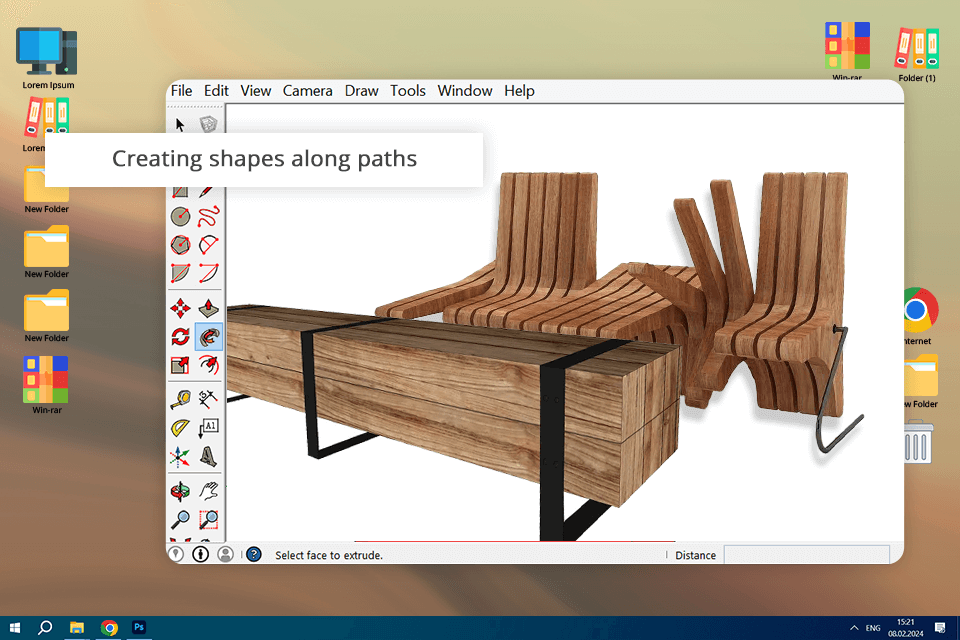Click the taskbar search magnifier
This screenshot has width=960, height=640.
click(45, 628)
